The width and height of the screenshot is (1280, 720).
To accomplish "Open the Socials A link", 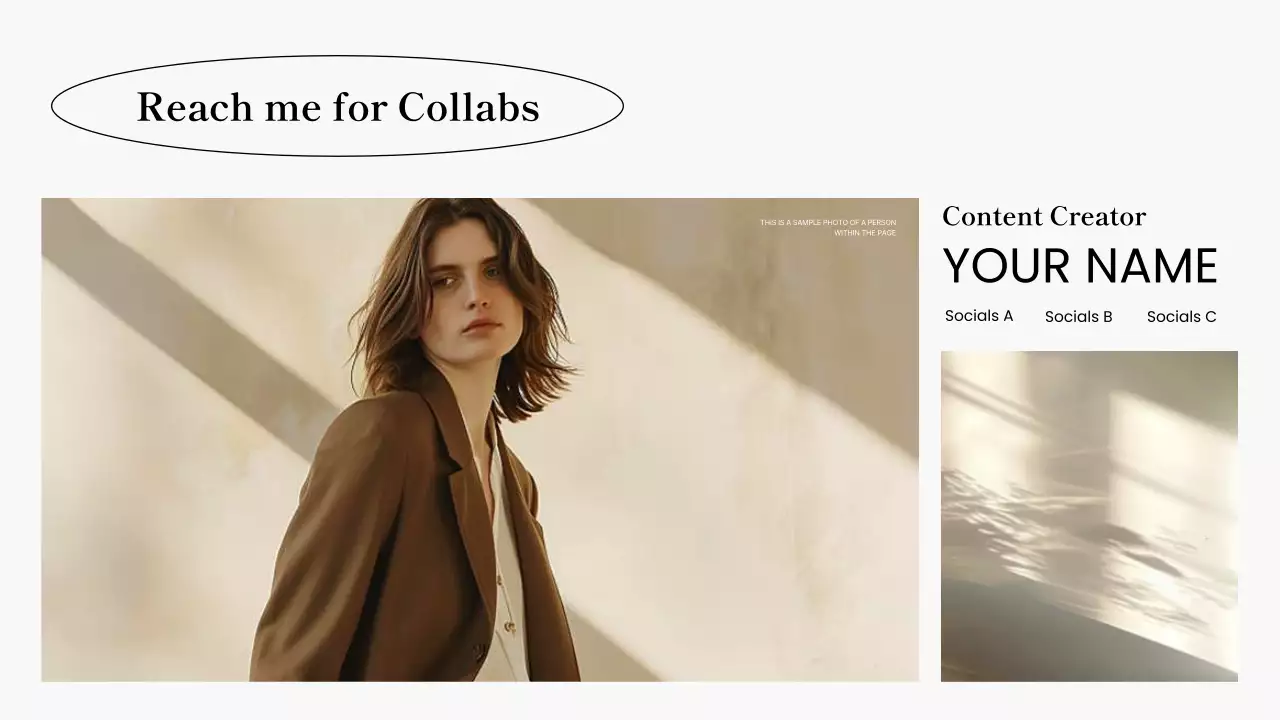I will [x=979, y=316].
